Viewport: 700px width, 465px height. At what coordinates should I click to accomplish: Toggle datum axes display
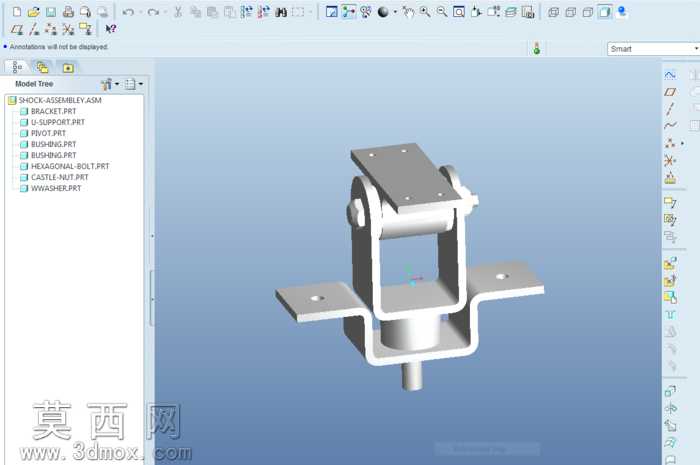(x=34, y=29)
